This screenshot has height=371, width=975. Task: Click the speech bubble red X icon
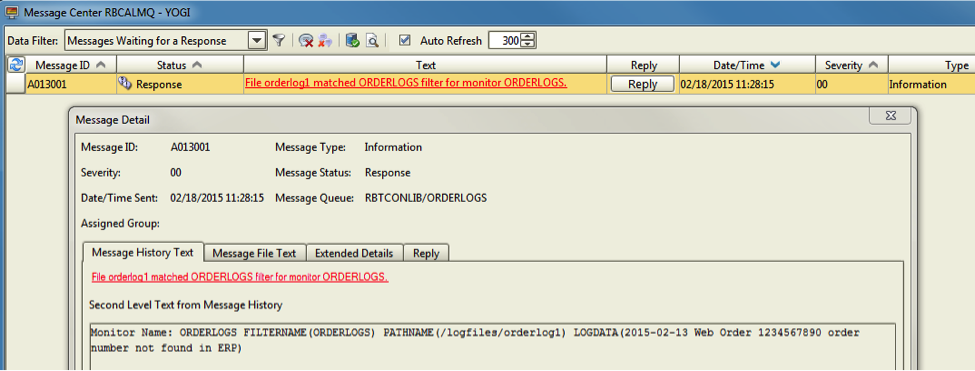point(305,41)
